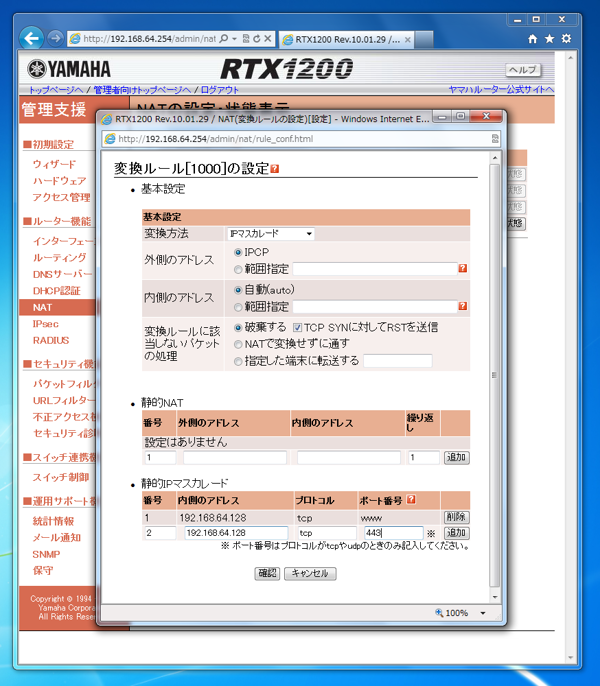Follow ログアウト link
The image size is (600, 686).
click(x=220, y=90)
